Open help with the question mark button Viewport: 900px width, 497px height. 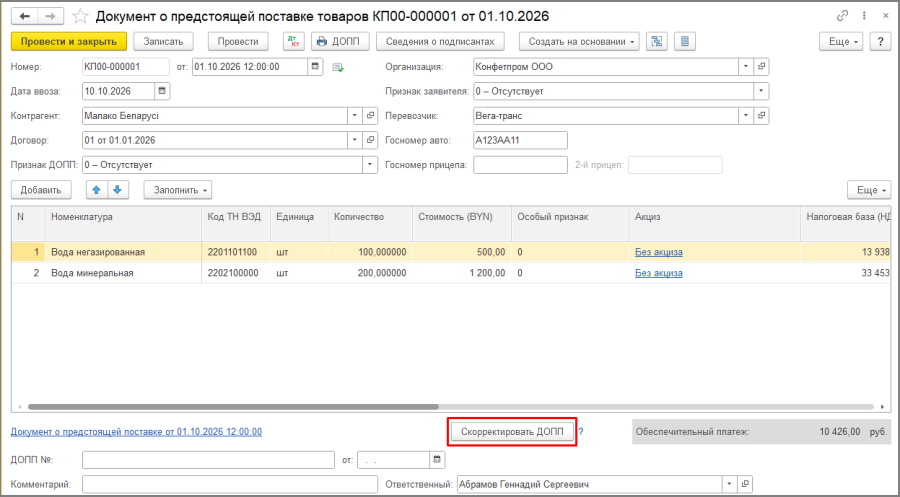pos(880,41)
